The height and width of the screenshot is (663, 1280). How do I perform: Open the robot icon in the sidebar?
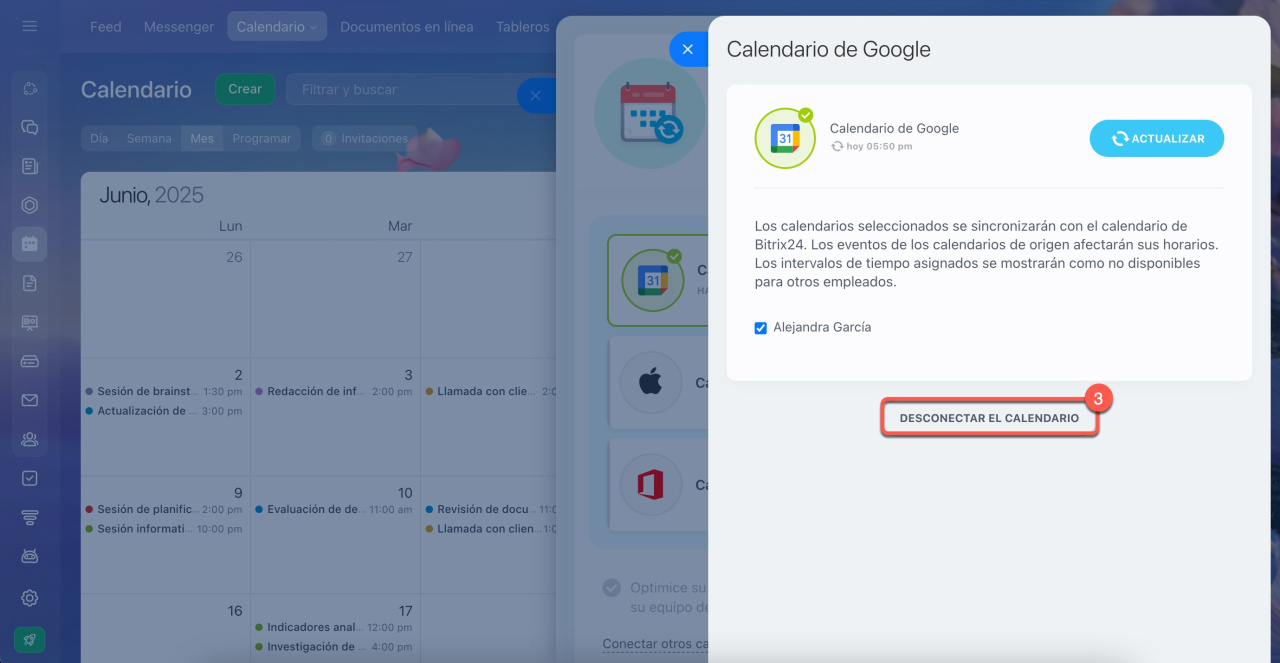[30, 556]
